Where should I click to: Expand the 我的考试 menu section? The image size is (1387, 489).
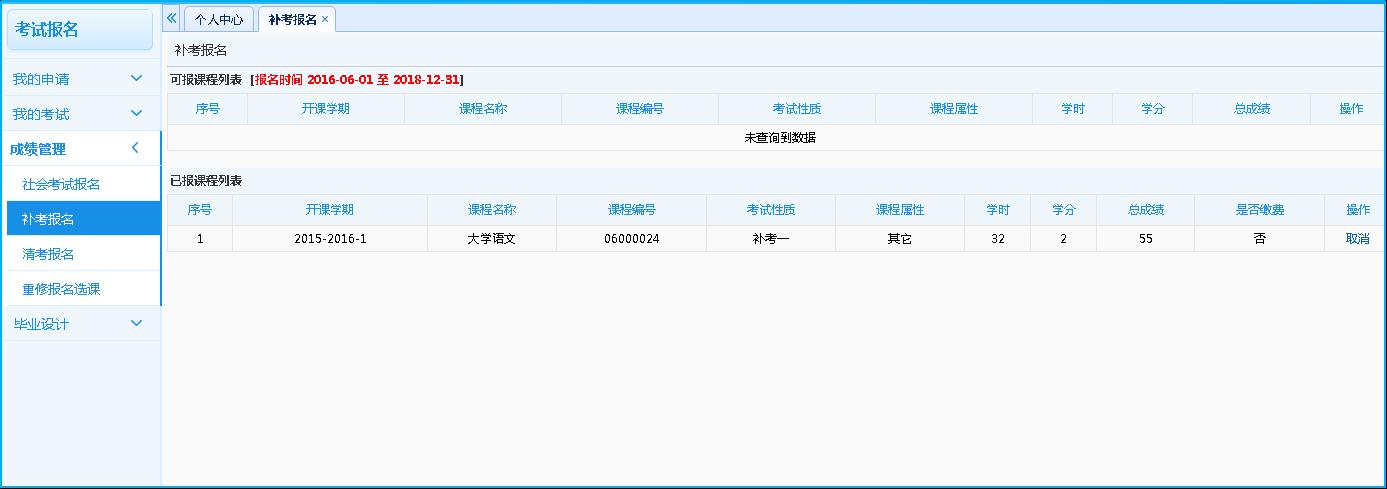click(x=80, y=114)
